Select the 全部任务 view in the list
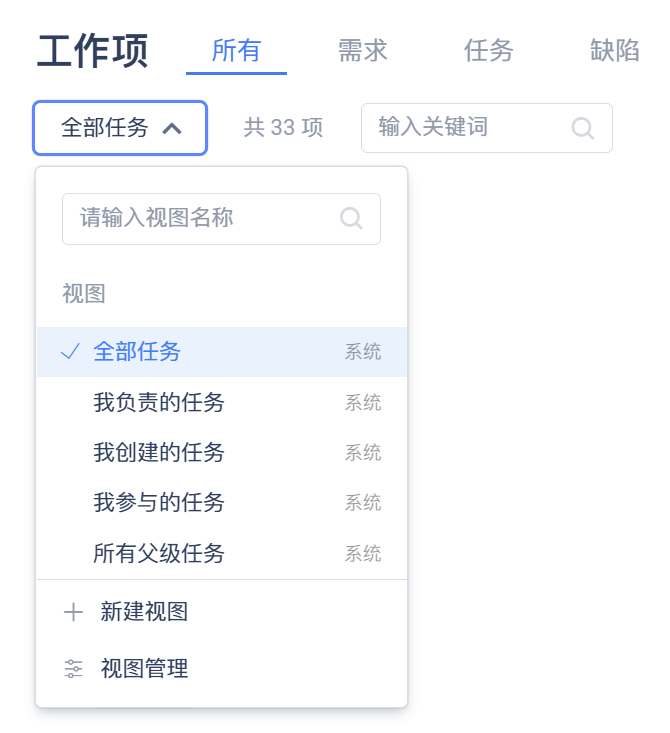Viewport: 670px width, 733px height. (137, 352)
